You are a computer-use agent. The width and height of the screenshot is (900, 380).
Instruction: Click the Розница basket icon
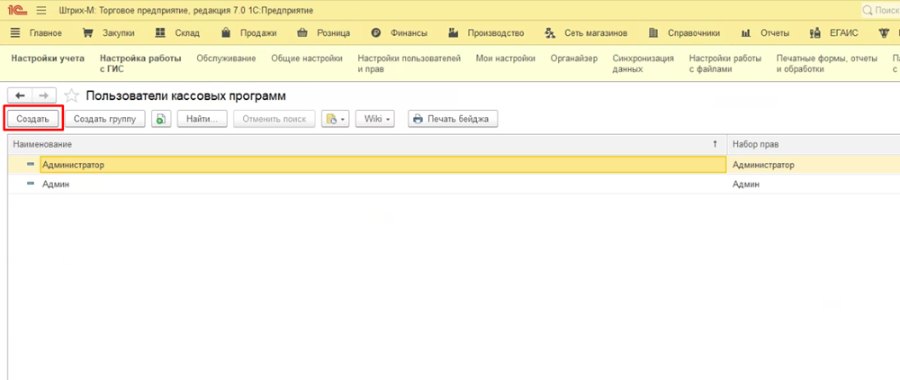(302, 33)
